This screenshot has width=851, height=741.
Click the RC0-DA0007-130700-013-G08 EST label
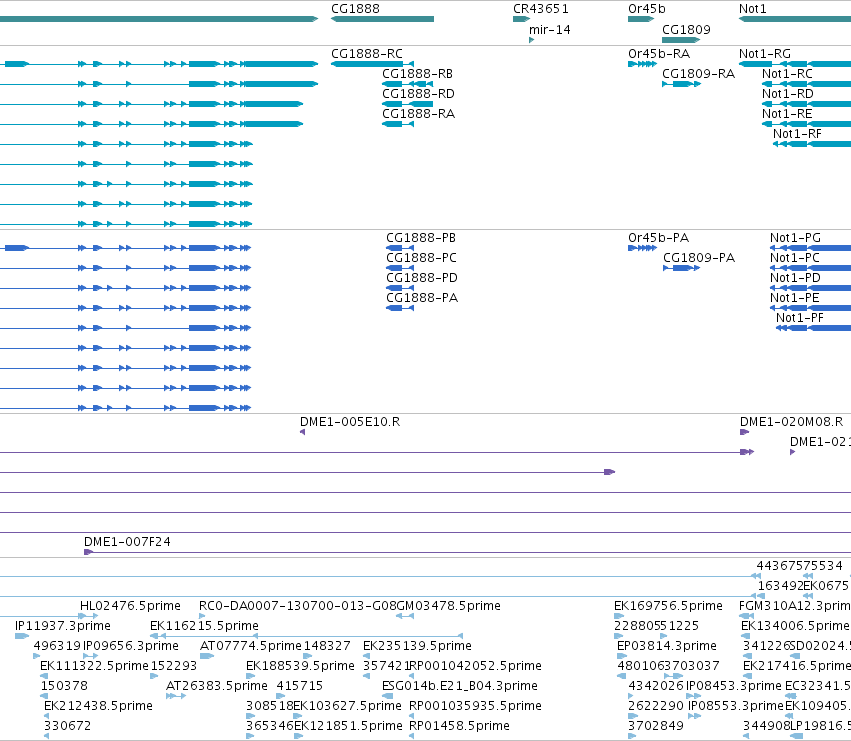tap(297, 606)
